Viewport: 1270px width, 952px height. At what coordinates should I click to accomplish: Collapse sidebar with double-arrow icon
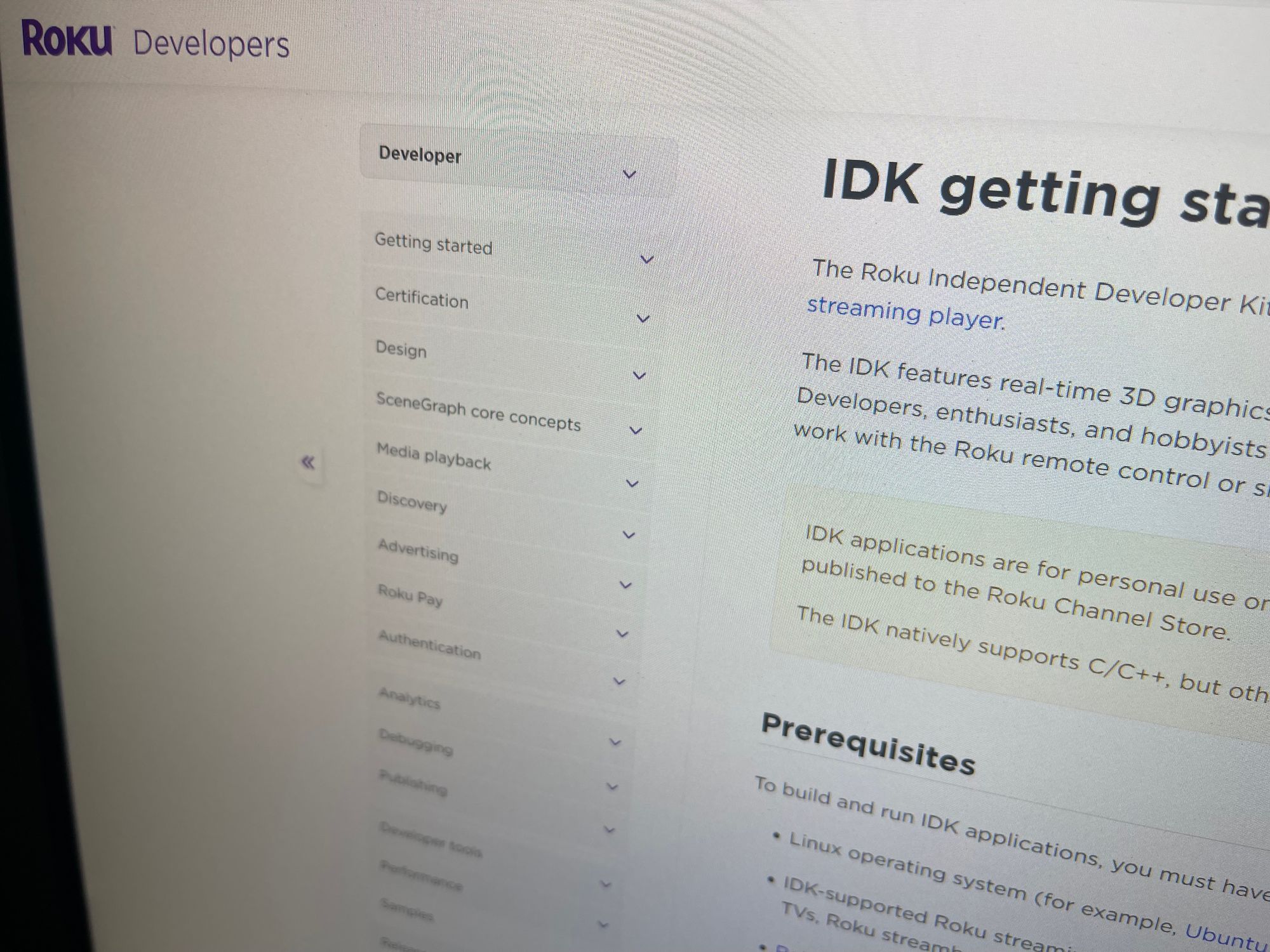pos(308,462)
